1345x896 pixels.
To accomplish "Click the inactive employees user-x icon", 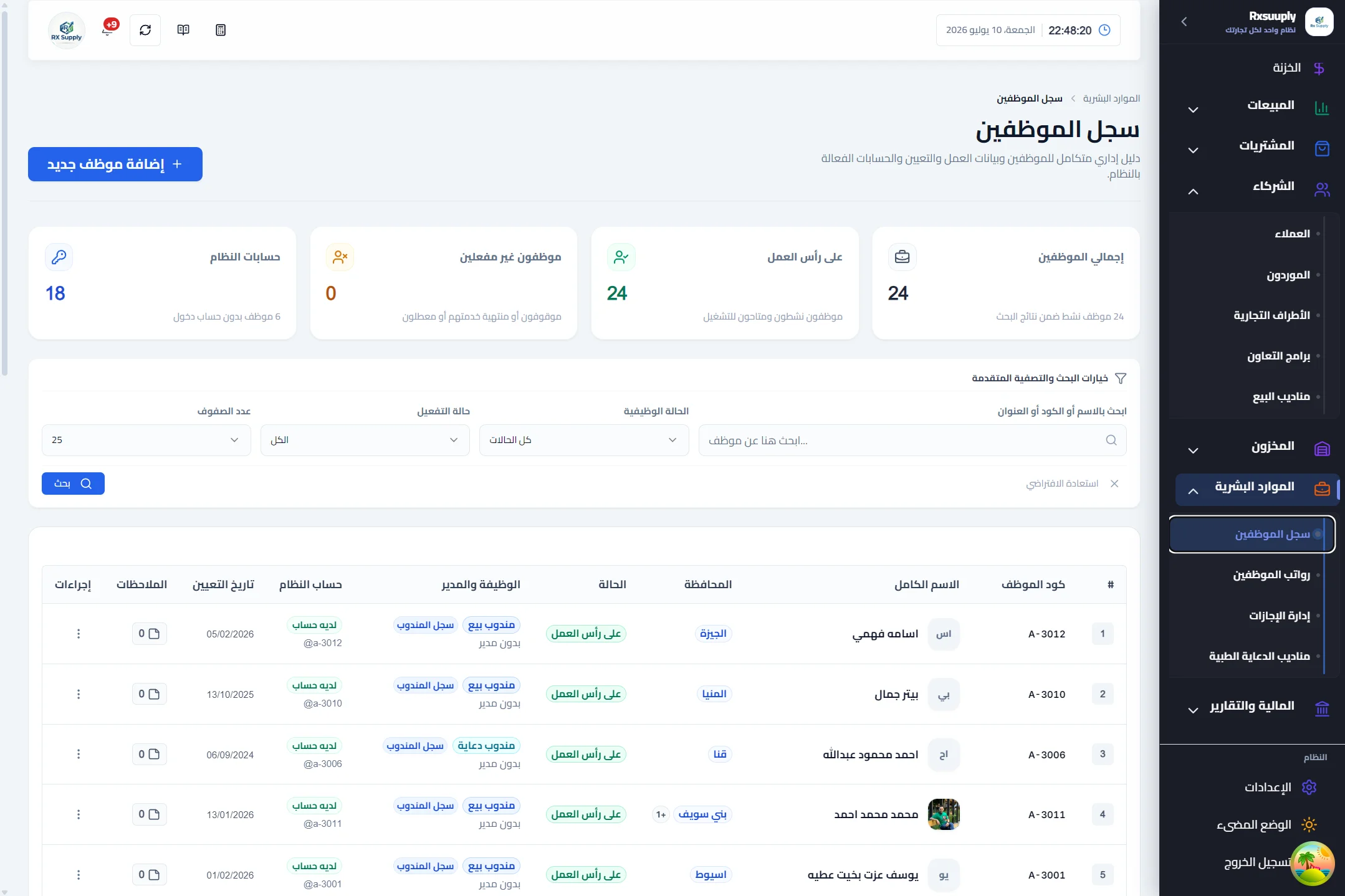I will click(340, 257).
